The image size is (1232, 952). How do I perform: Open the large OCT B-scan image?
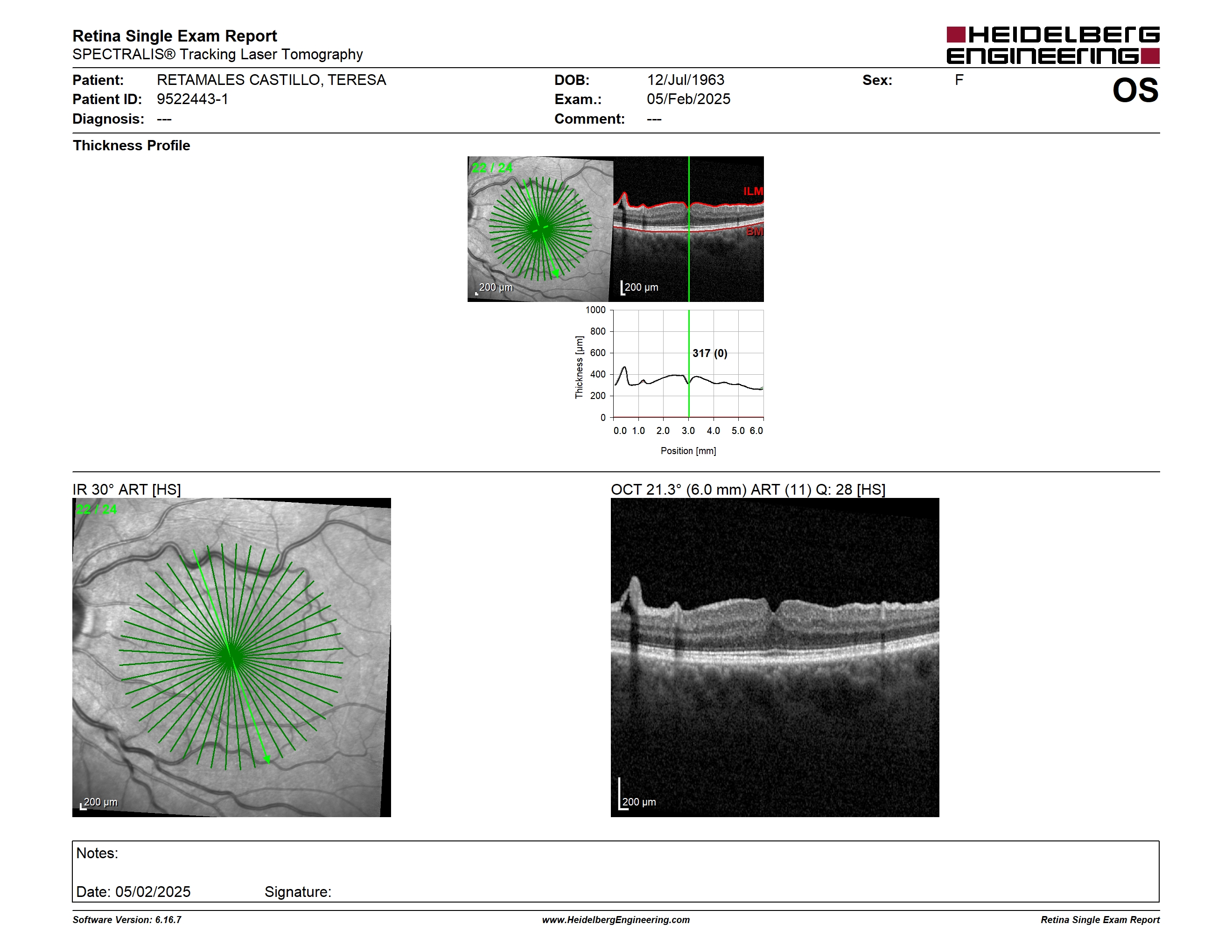[x=775, y=658]
